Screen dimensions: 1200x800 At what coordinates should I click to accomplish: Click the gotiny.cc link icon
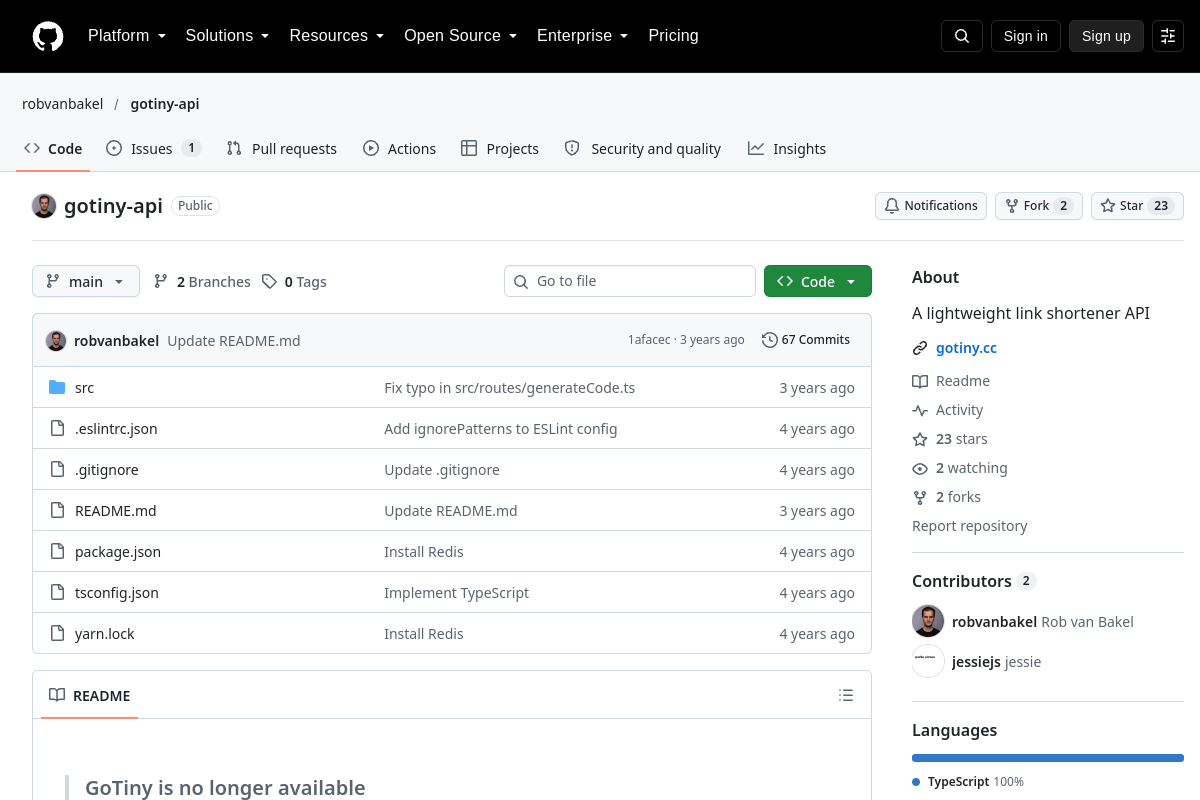point(920,348)
